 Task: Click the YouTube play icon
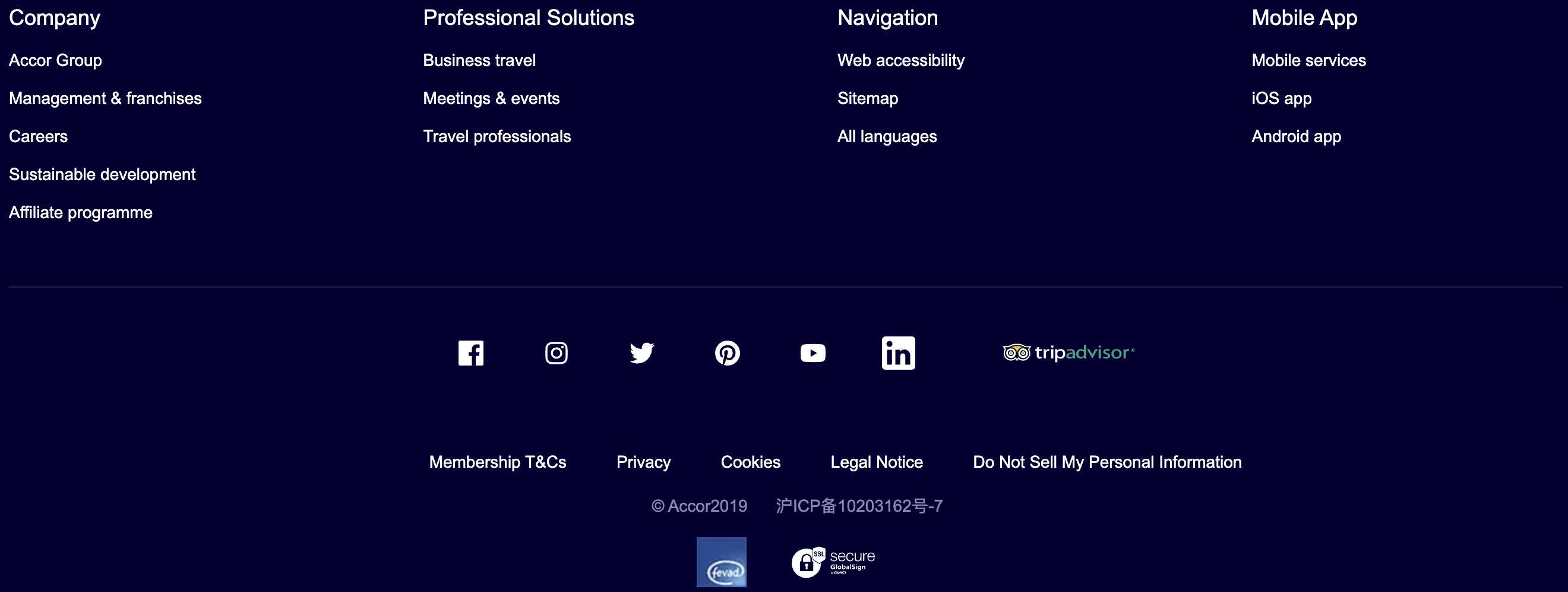coord(813,352)
